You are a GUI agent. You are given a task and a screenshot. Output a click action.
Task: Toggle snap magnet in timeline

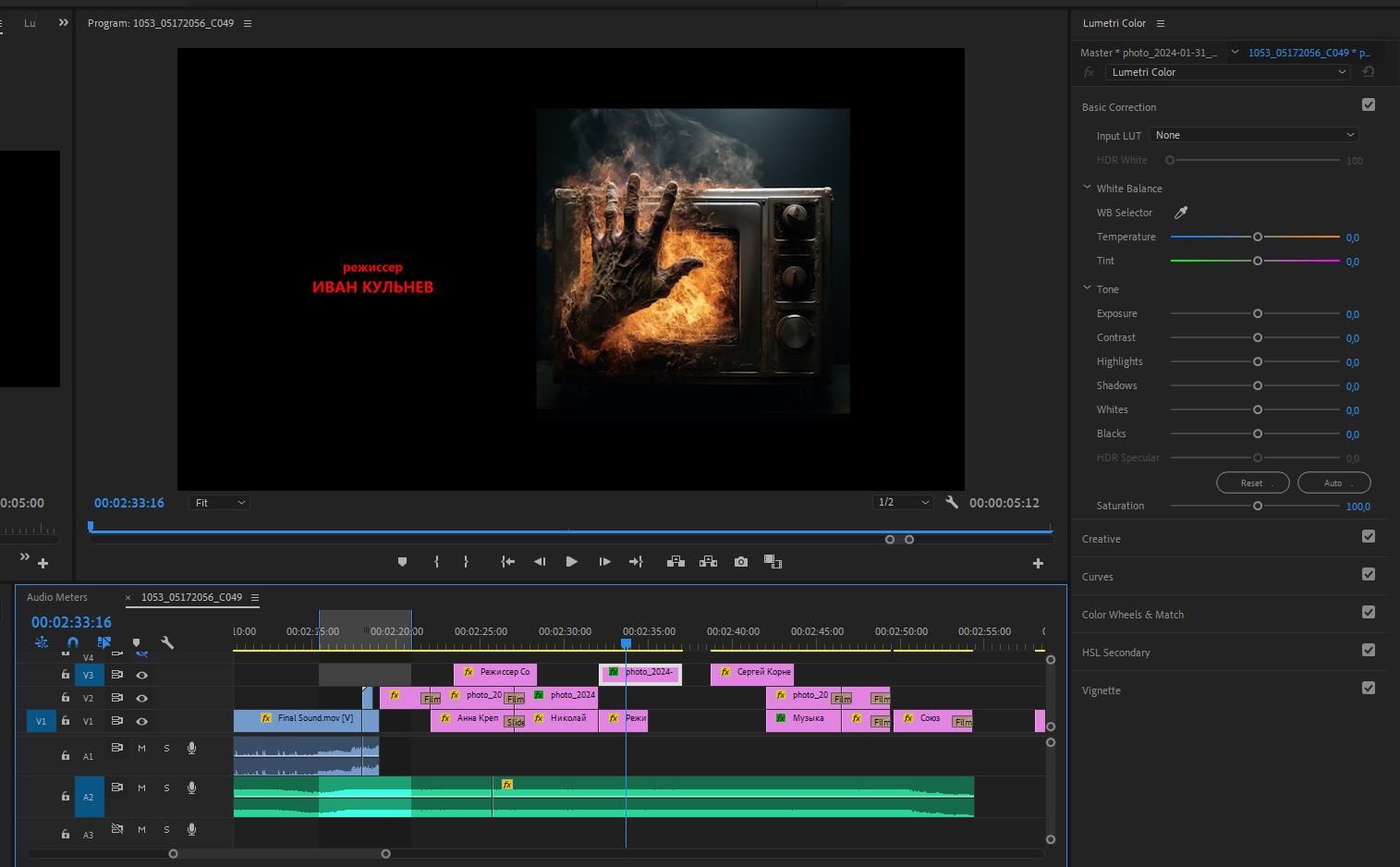coord(73,642)
